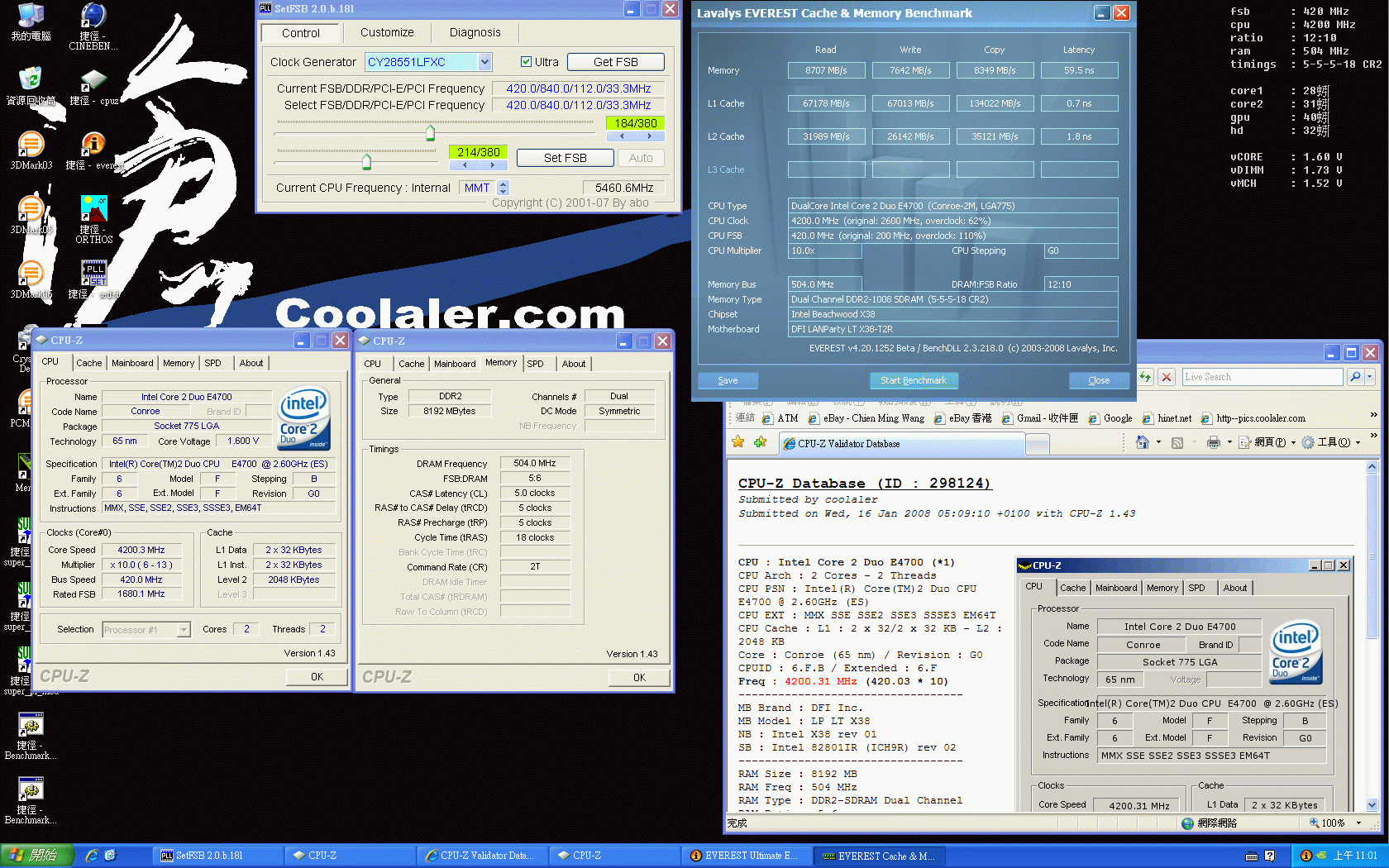Click the 'CPU-Z Database (ID : 298124)' heading

point(864,484)
